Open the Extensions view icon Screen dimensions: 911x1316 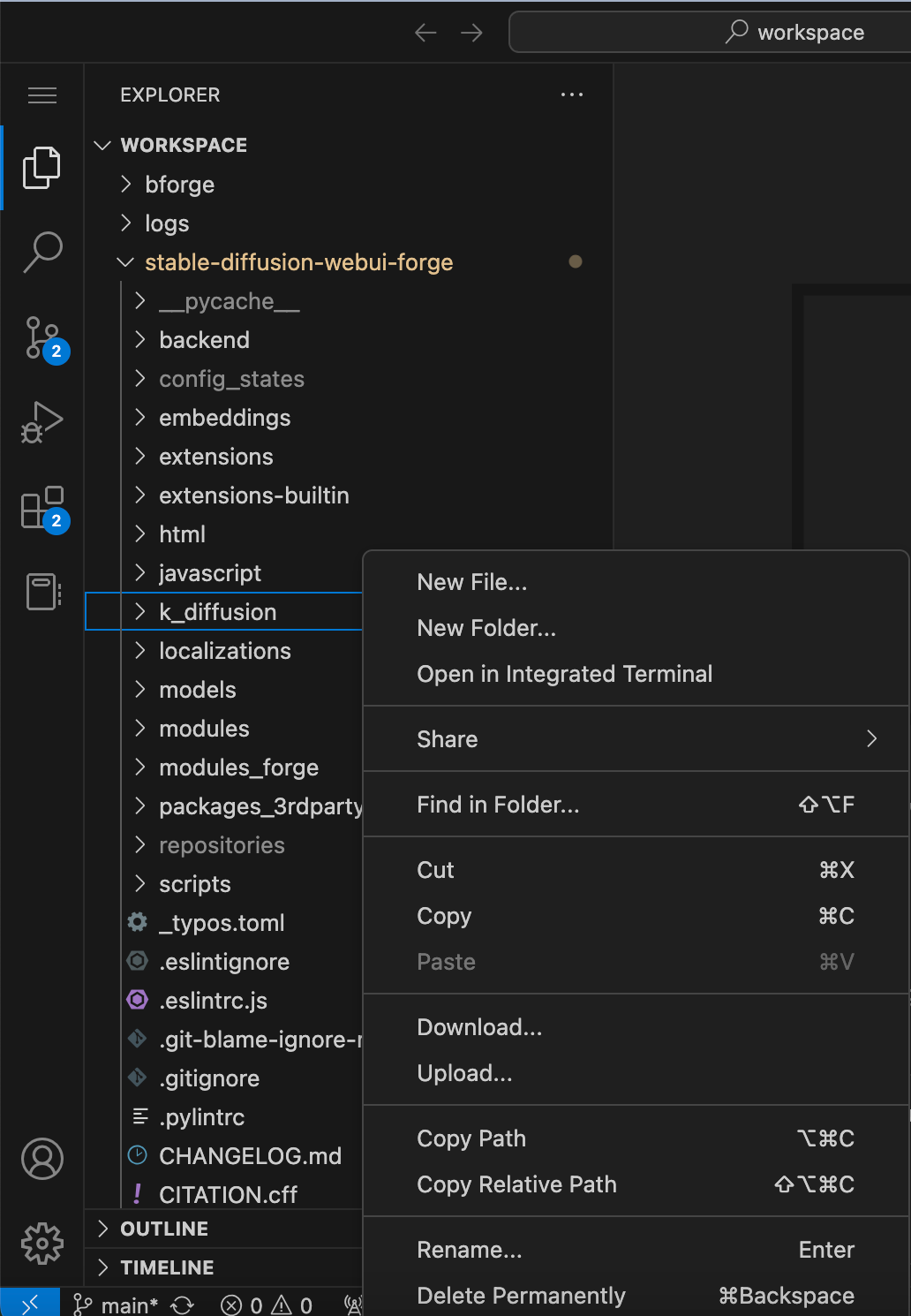tap(41, 507)
